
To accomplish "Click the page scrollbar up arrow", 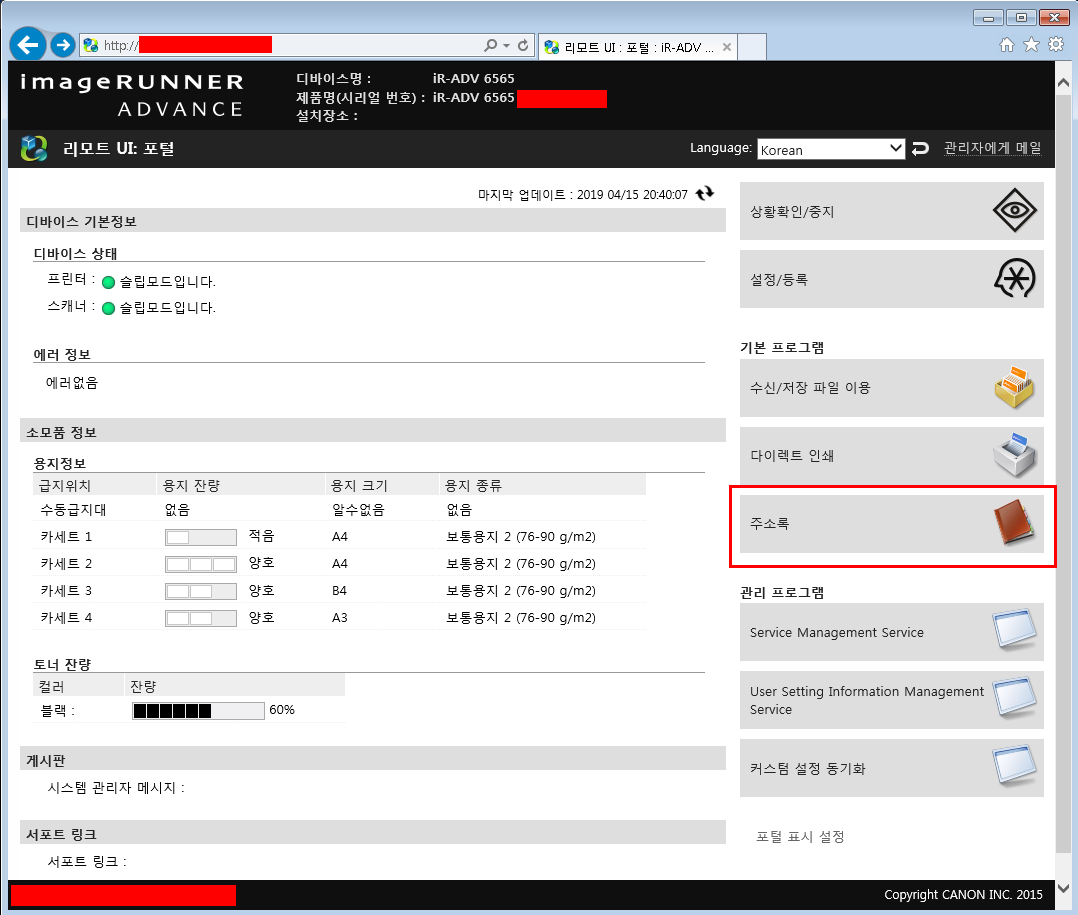I will pos(1063,82).
